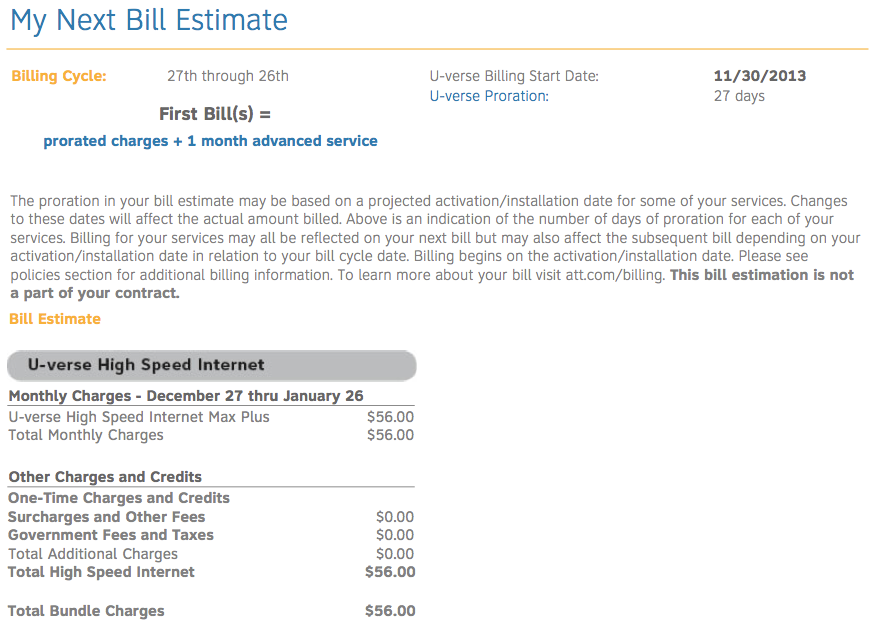Select the 11/30/2013 billing start date

[760, 76]
